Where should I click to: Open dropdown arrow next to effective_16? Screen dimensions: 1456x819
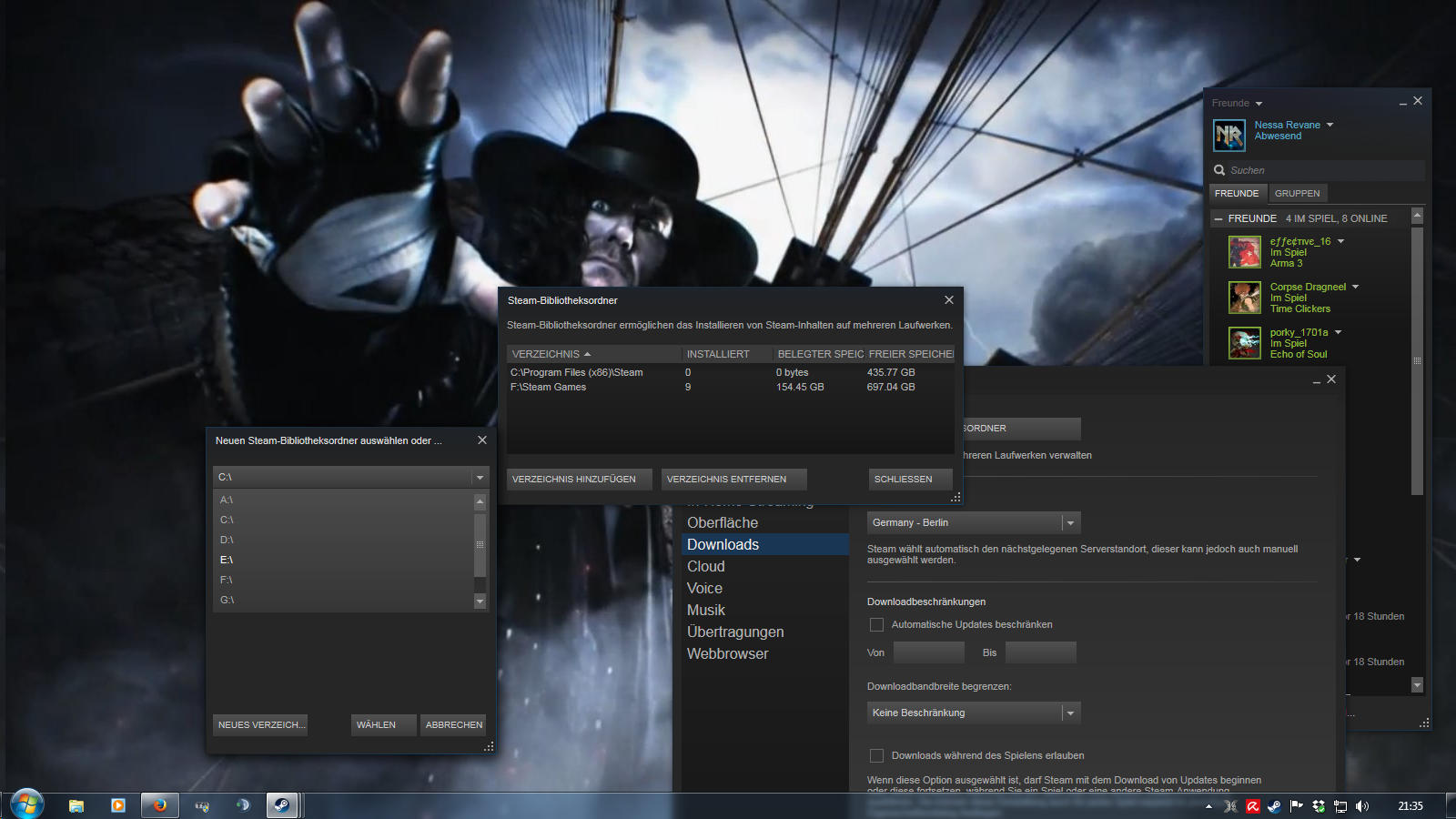click(1340, 241)
